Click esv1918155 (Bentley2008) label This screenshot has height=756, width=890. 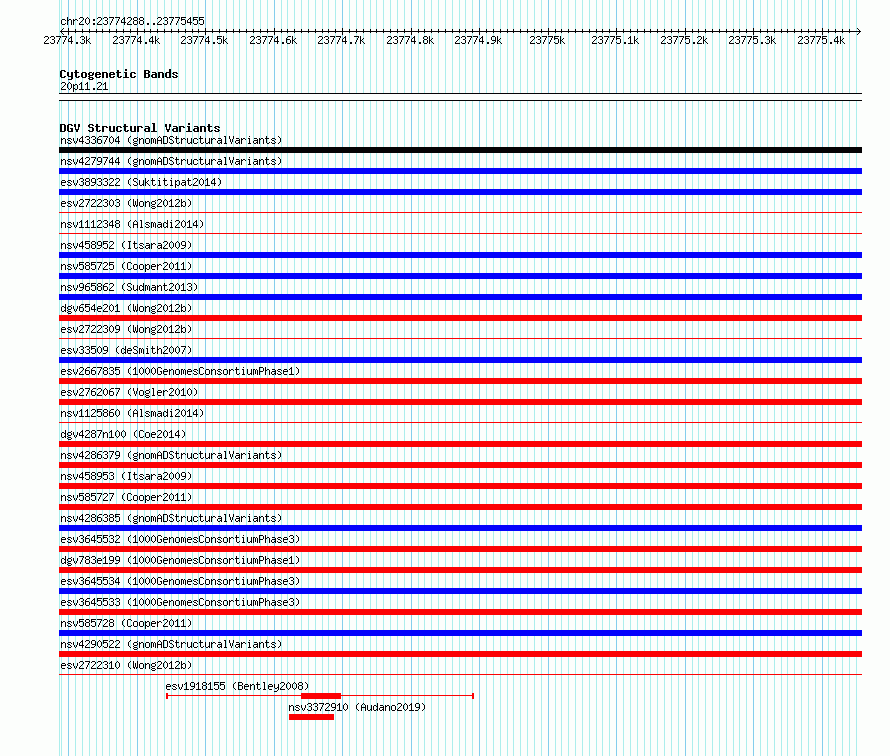(237, 686)
